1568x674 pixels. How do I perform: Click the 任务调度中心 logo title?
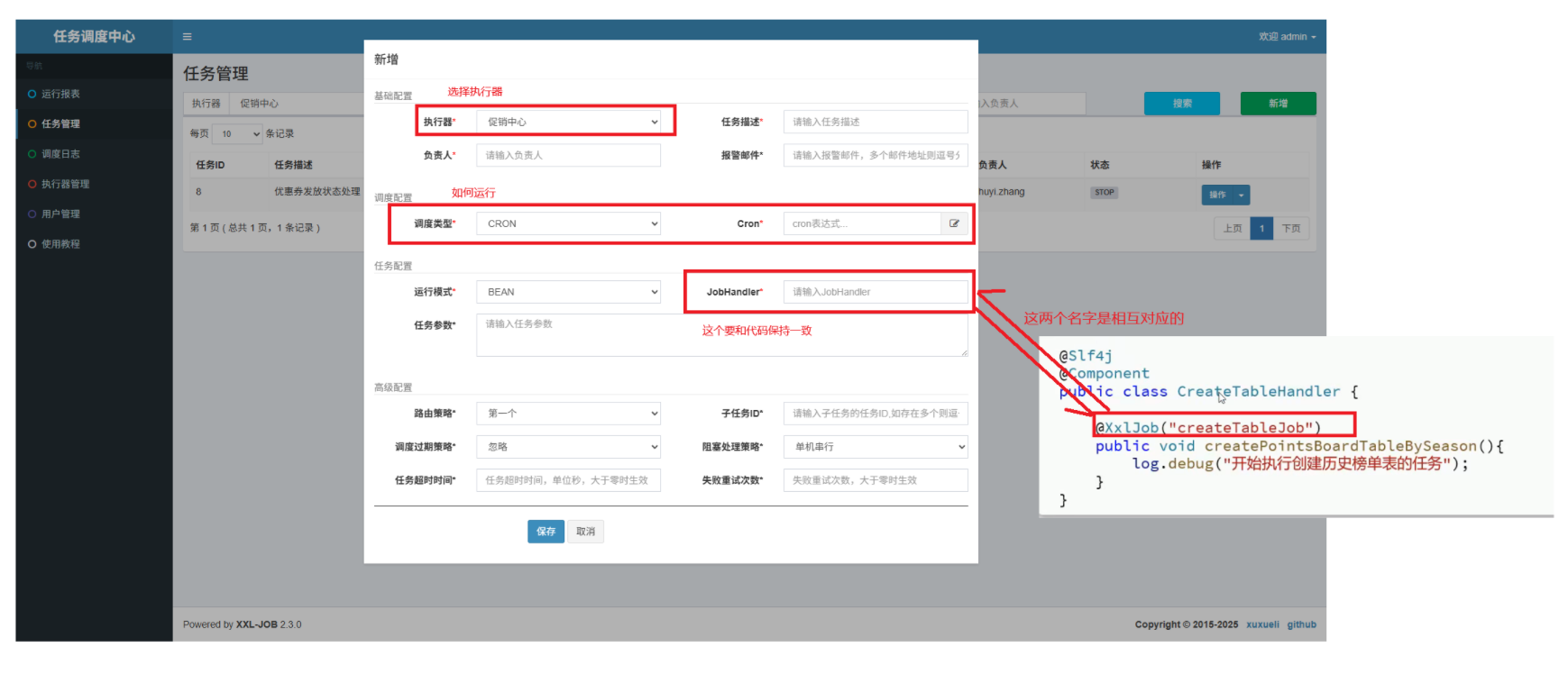tap(94, 36)
